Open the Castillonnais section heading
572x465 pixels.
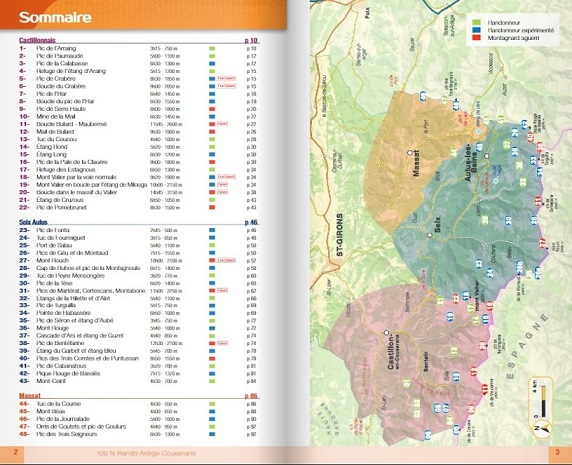point(37,40)
